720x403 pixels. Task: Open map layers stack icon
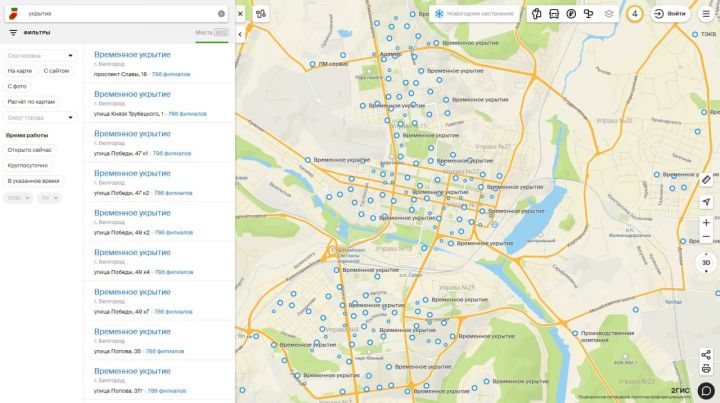pyautogui.click(x=609, y=14)
